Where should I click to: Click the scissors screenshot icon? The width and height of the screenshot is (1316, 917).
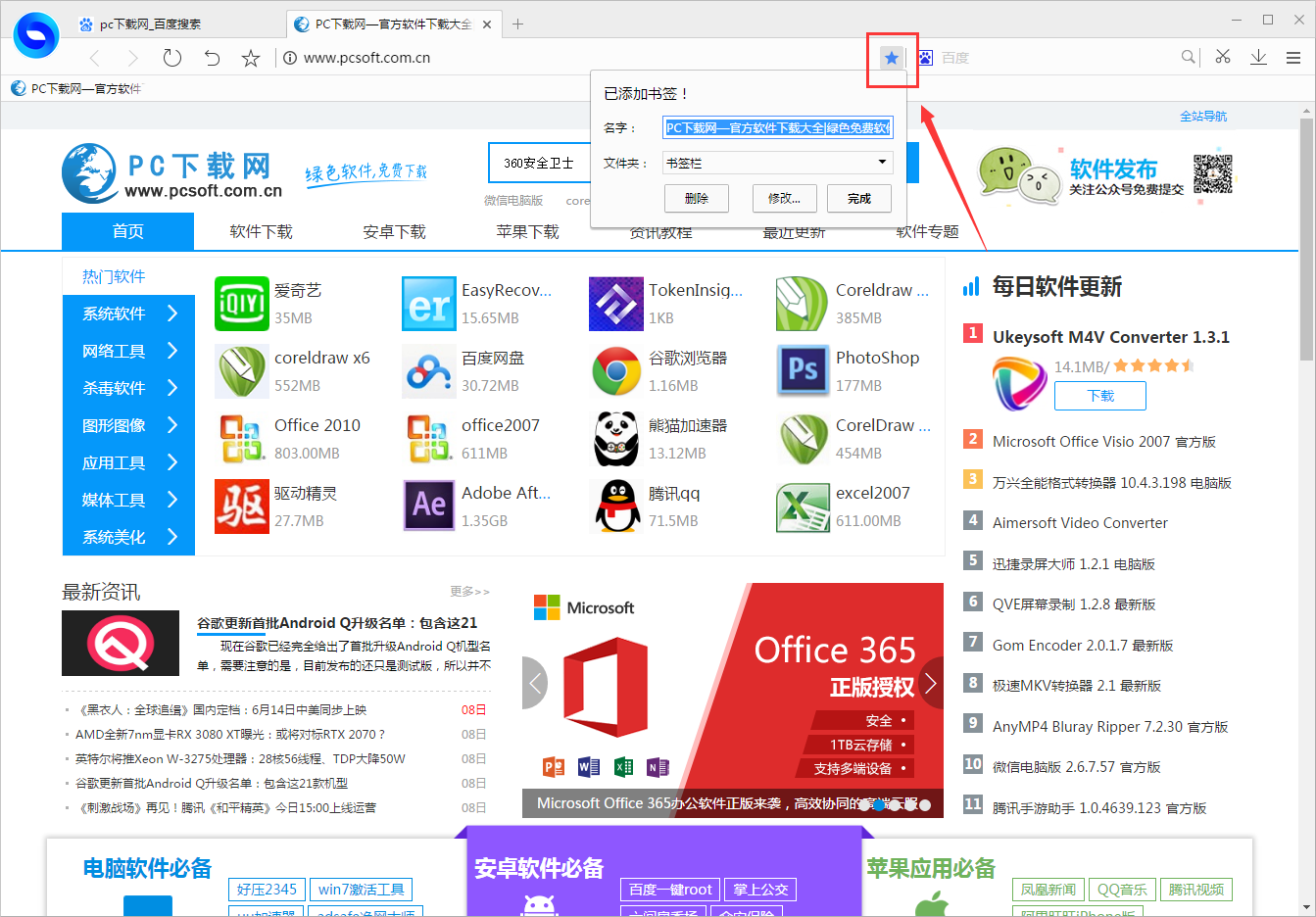(x=1223, y=57)
